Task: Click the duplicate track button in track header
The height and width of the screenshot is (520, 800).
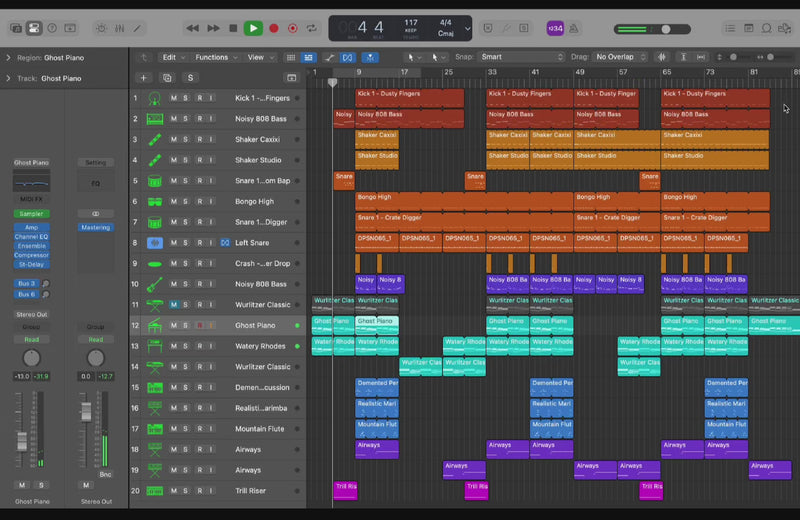Action: point(166,78)
